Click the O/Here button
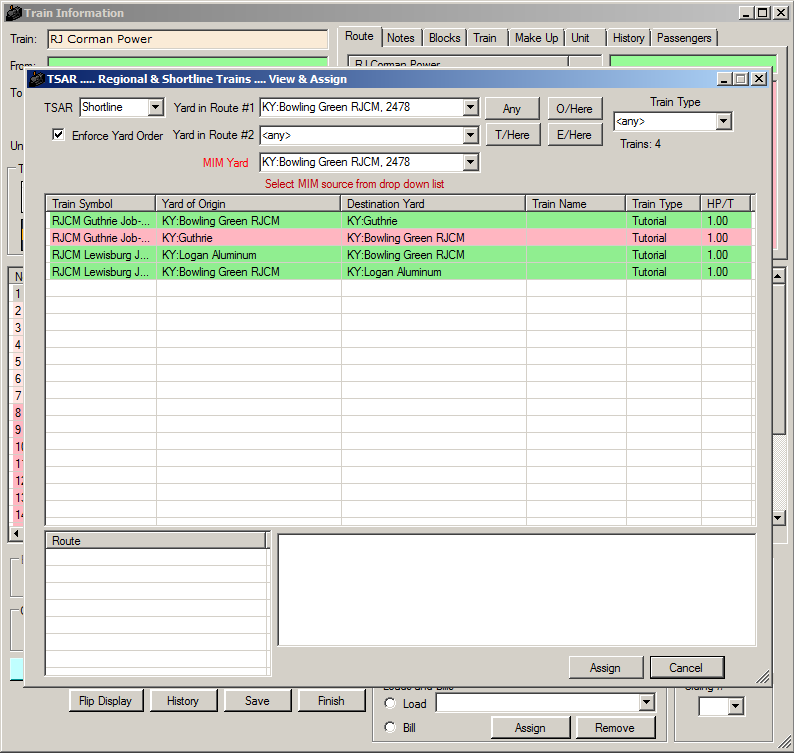794x753 pixels. [574, 108]
